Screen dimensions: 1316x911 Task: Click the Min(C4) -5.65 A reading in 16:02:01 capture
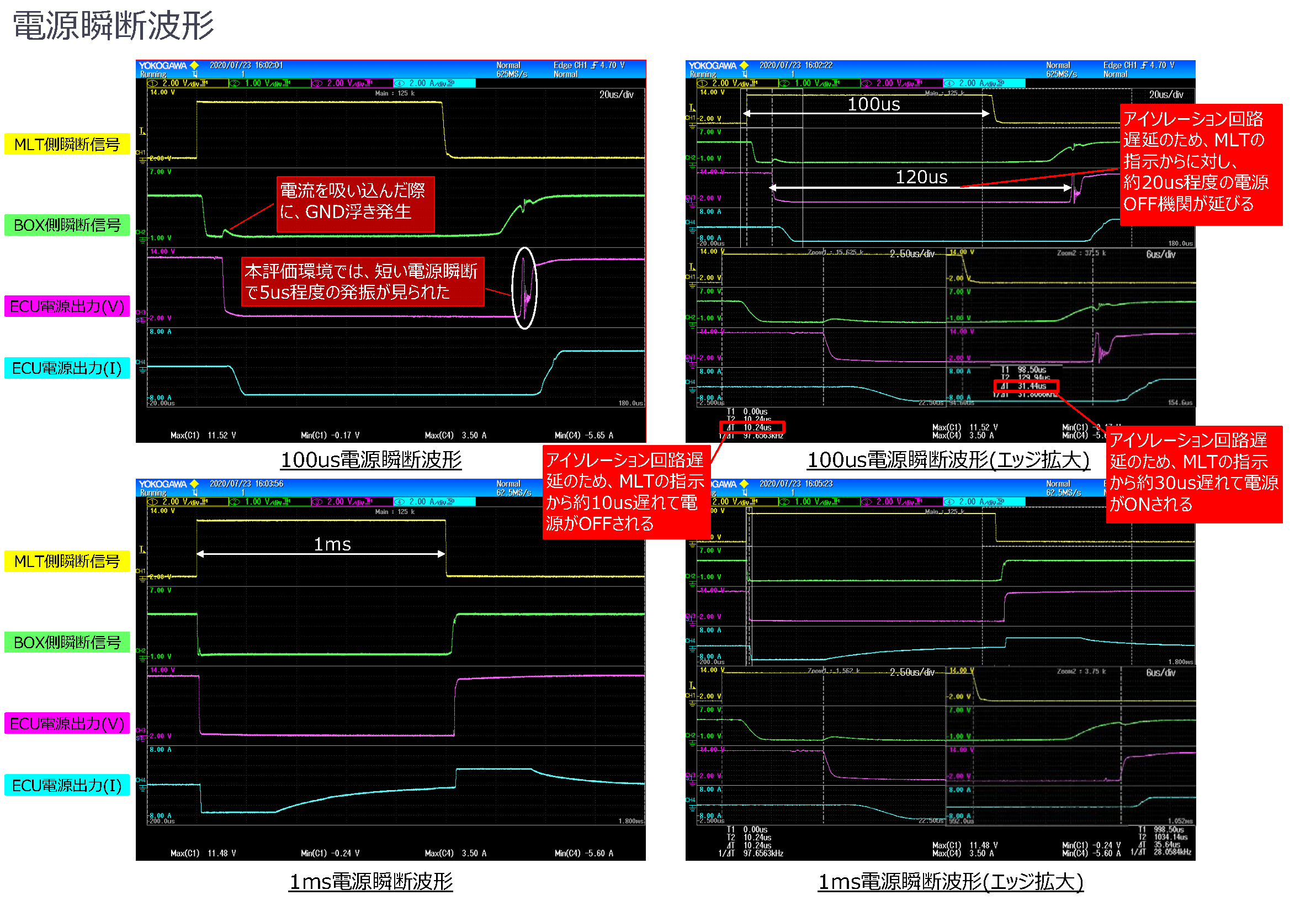[x=584, y=436]
